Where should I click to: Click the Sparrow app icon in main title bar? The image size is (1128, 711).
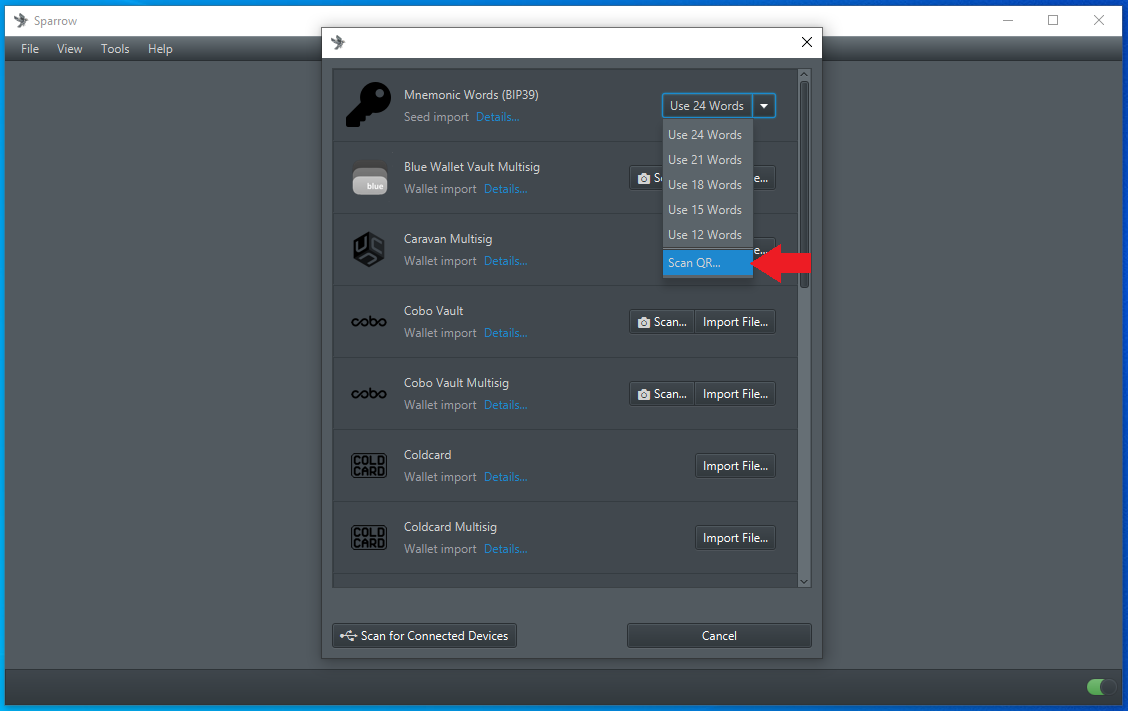pyautogui.click(x=21, y=20)
